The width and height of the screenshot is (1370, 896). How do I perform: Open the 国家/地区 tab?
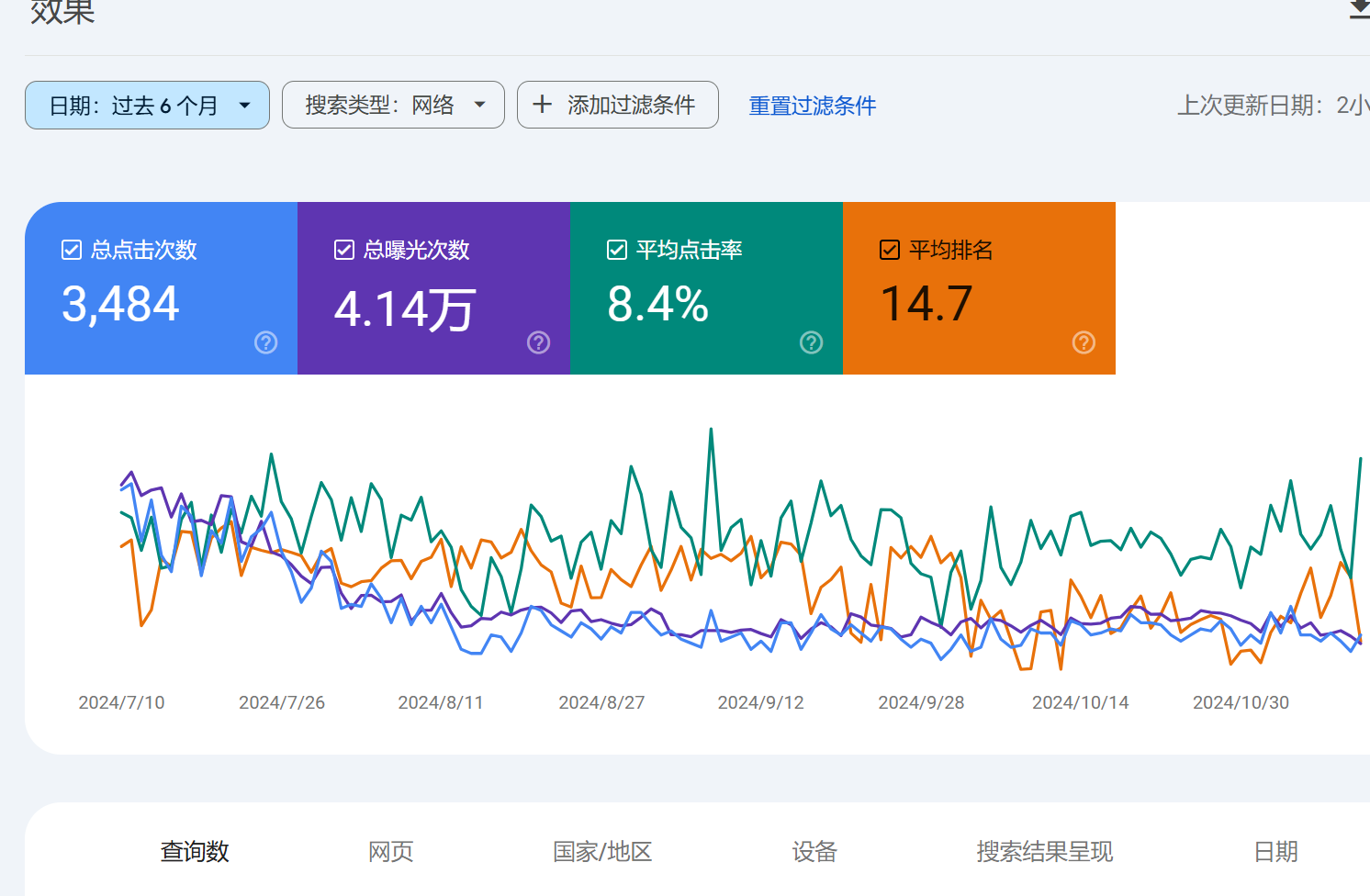tap(602, 852)
